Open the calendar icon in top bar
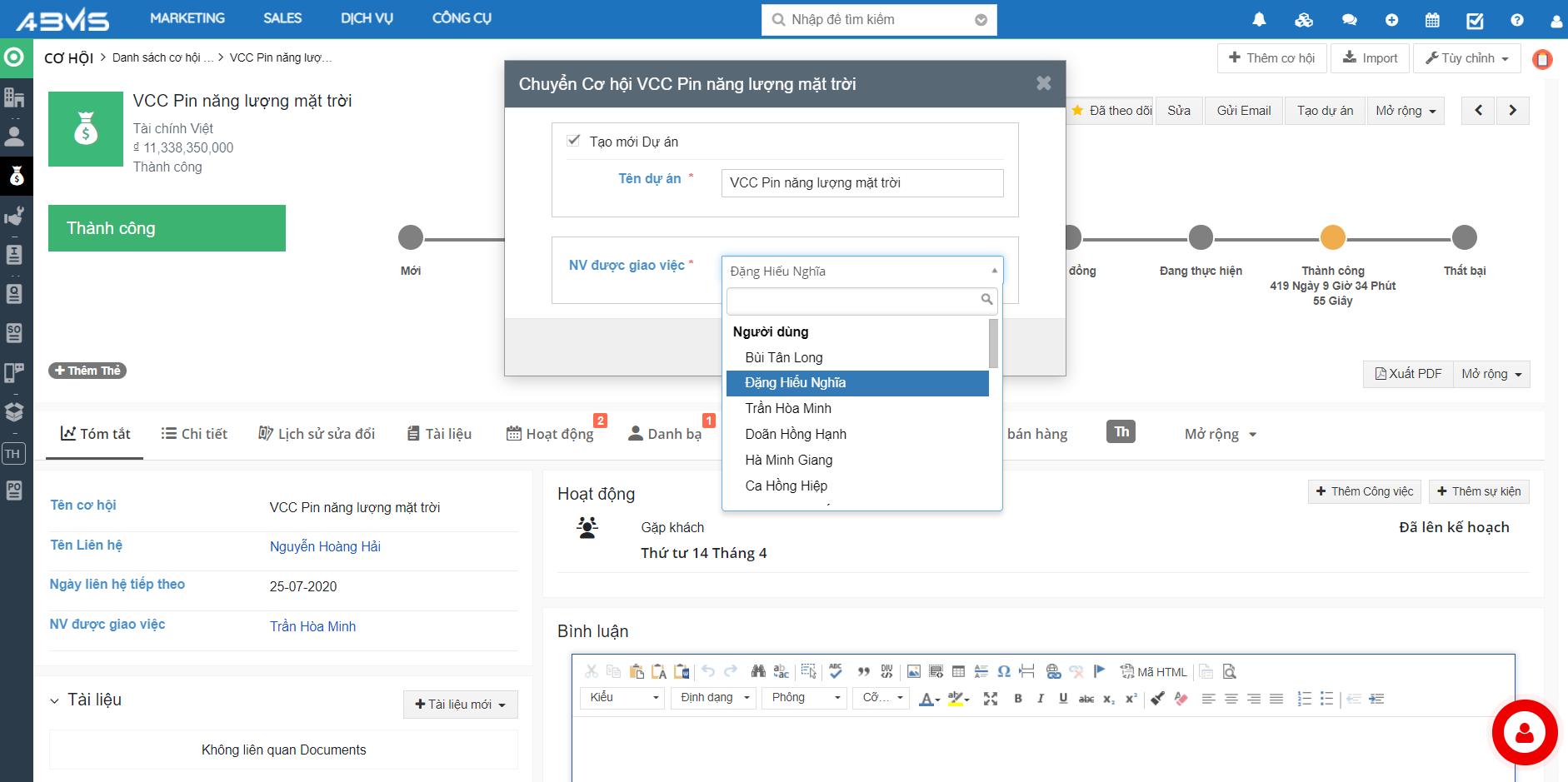Viewport: 1568px width, 782px height. tap(1432, 20)
